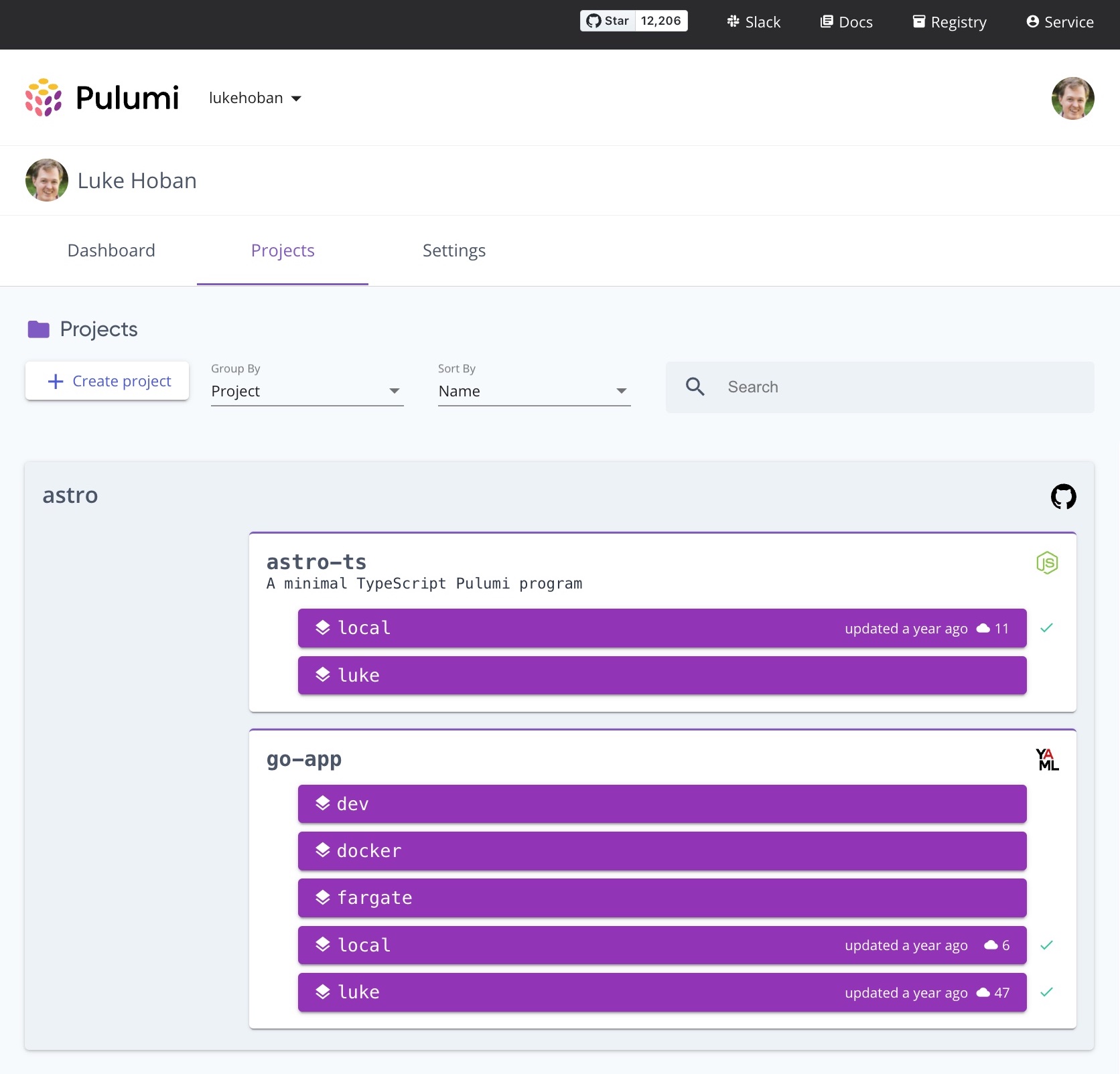Open the astro-ts local stack
The width and height of the screenshot is (1120, 1074).
pos(662,628)
